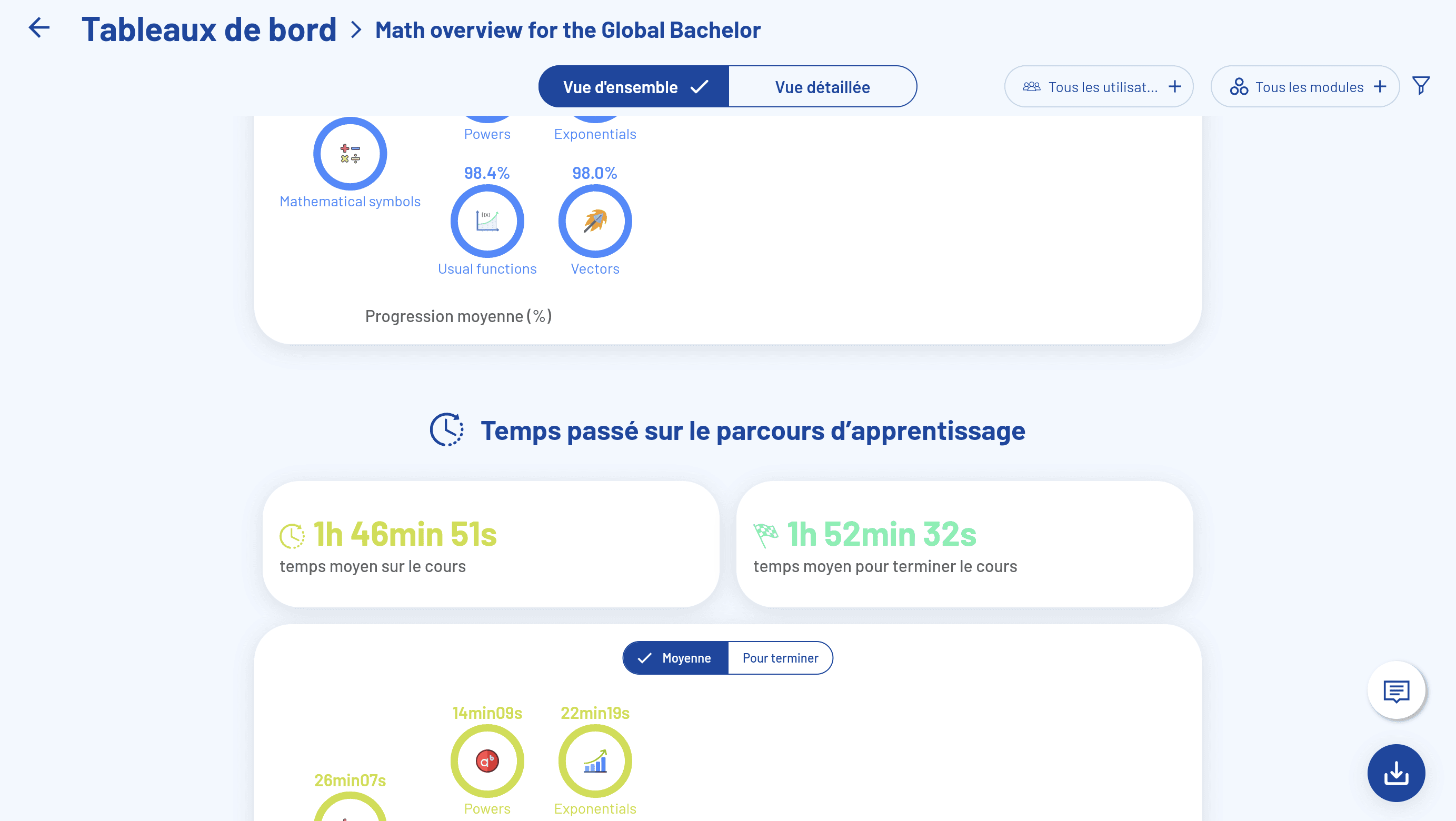Click the Vectors module progress circle
The height and width of the screenshot is (821, 1456).
(595, 221)
